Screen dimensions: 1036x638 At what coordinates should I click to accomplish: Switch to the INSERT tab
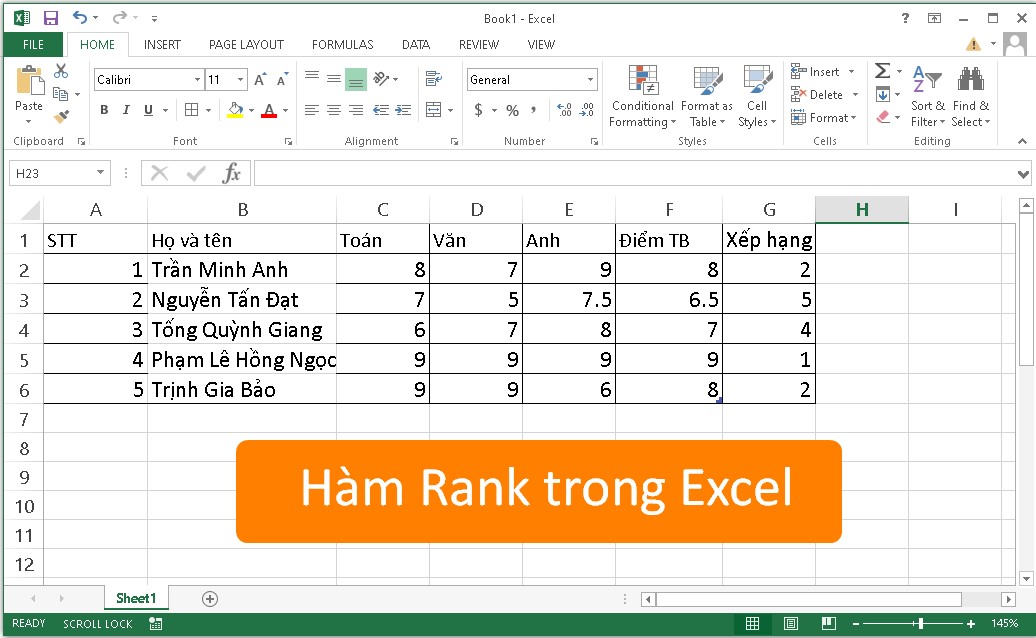162,45
